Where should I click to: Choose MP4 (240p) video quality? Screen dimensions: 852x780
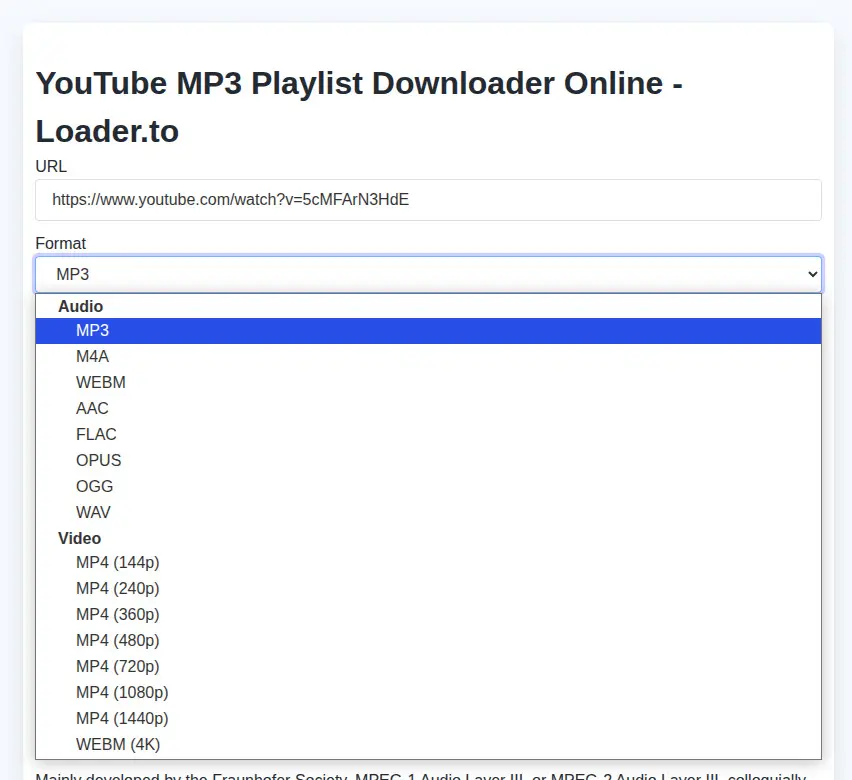tap(428, 589)
